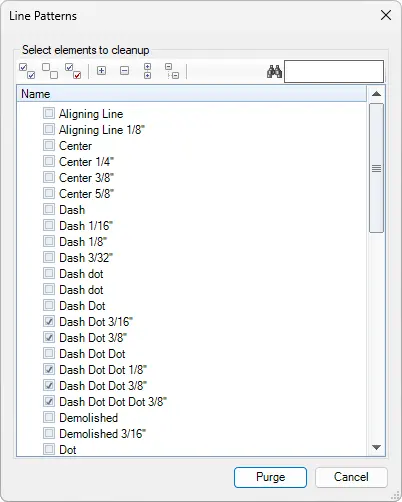
Task: Click the vertical scrollbar thumb
Action: pyautogui.click(x=376, y=168)
